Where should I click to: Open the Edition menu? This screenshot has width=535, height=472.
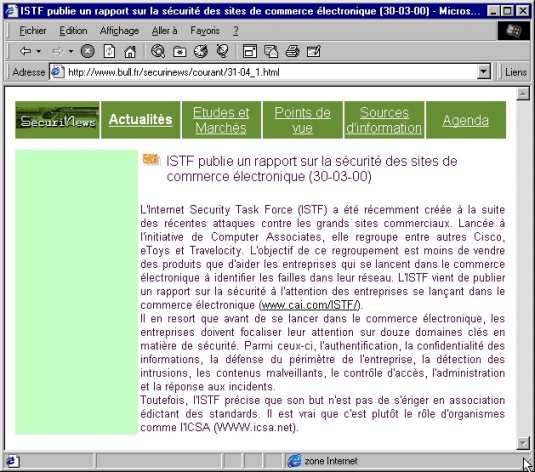(73, 31)
